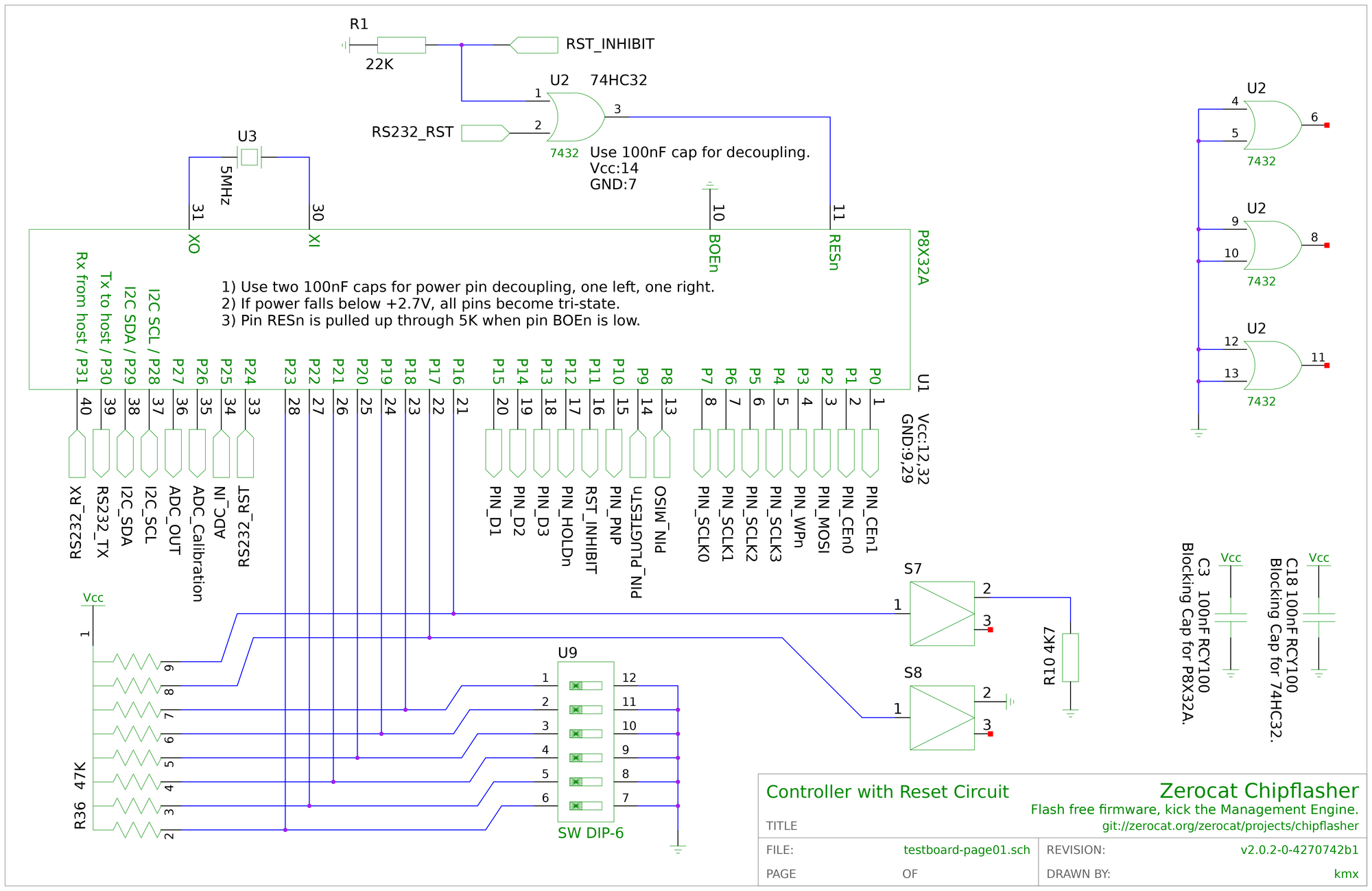Toggle DIP switch position 6 on U9
1372x891 pixels.
click(586, 805)
